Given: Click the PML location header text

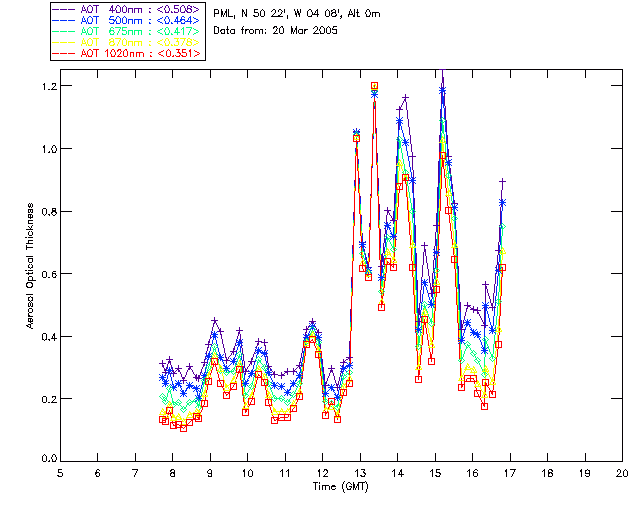Looking at the screenshot, I should click(297, 14).
